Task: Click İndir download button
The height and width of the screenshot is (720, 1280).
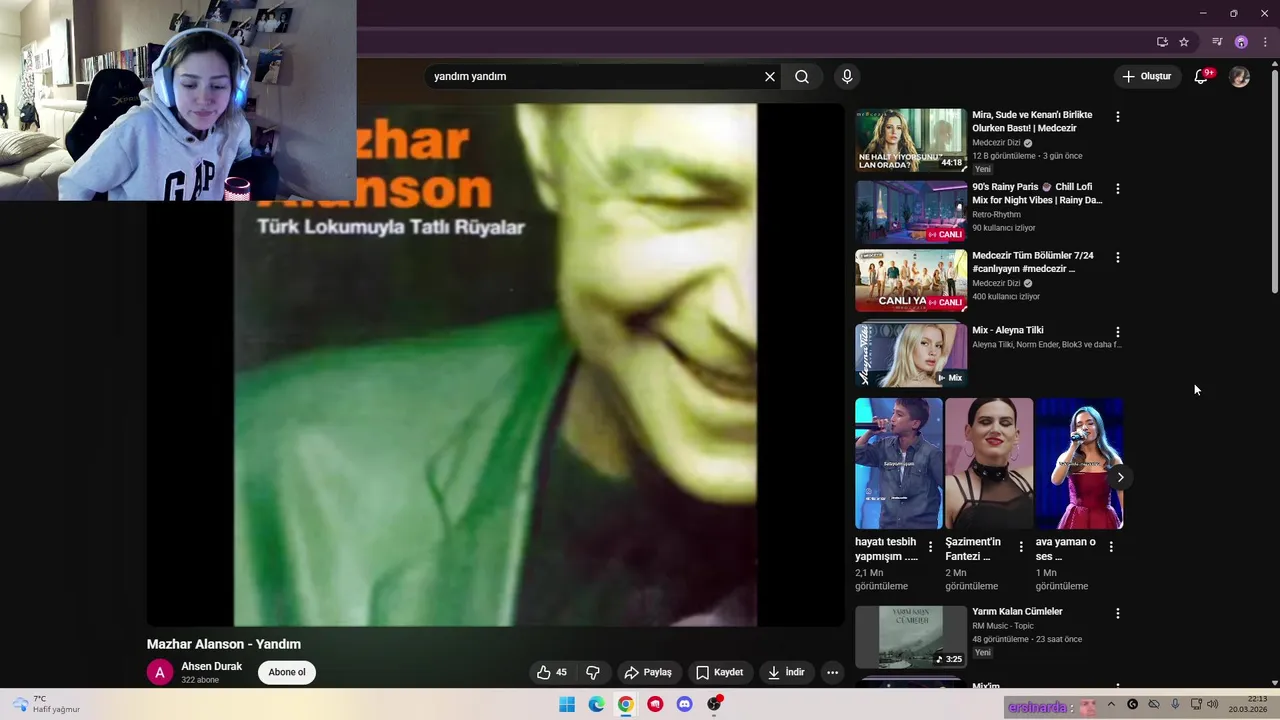Action: click(786, 673)
